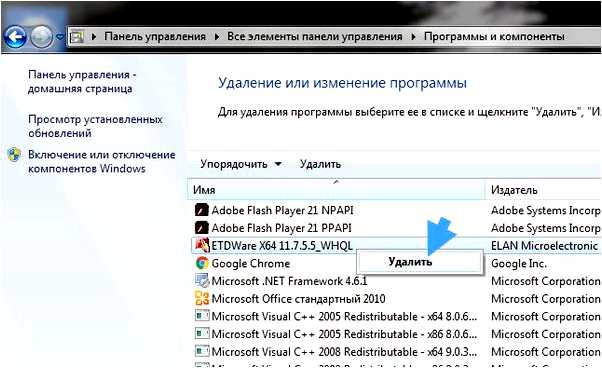Open Просмотр установленных обновлений link
This screenshot has width=602, height=368.
(x=95, y=126)
